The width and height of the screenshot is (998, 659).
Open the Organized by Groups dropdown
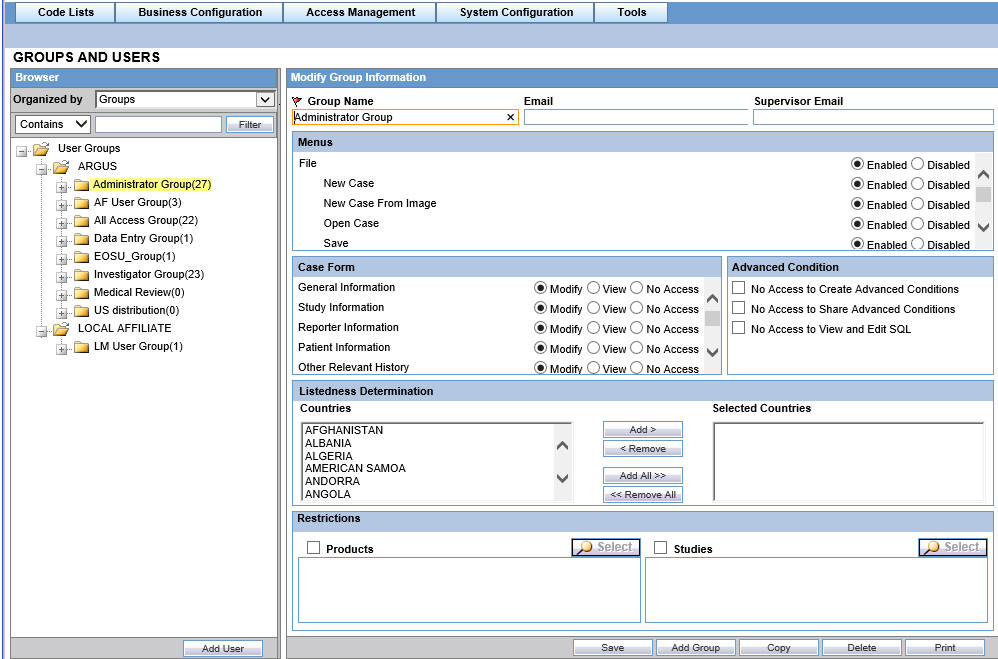(x=265, y=100)
